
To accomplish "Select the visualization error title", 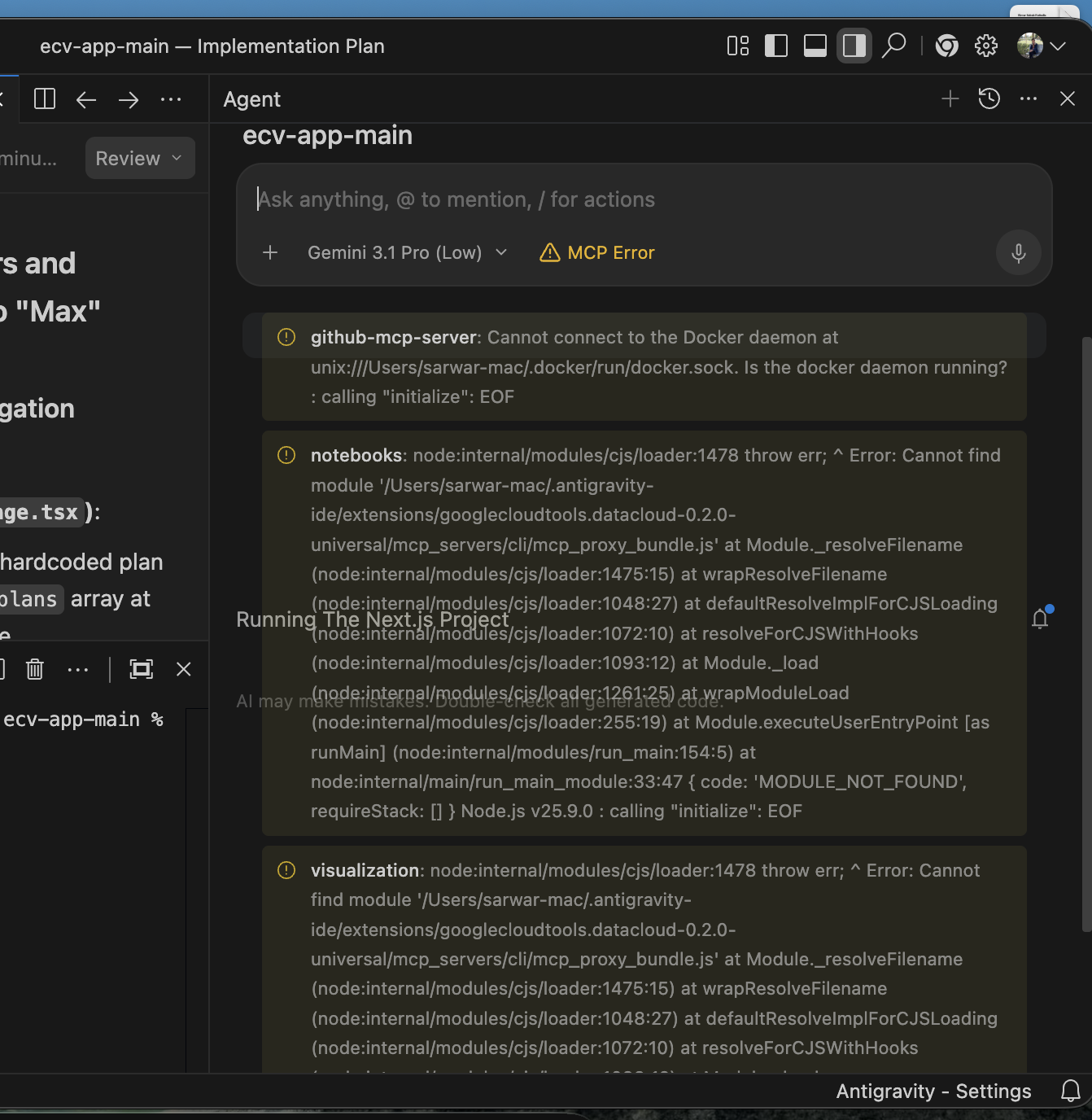I will click(x=365, y=870).
